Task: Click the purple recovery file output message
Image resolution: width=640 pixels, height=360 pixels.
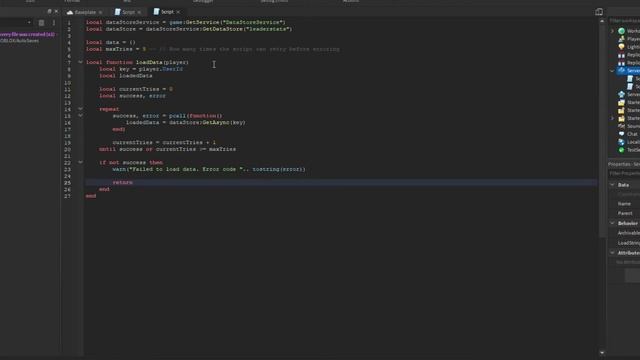Action: (x=28, y=35)
